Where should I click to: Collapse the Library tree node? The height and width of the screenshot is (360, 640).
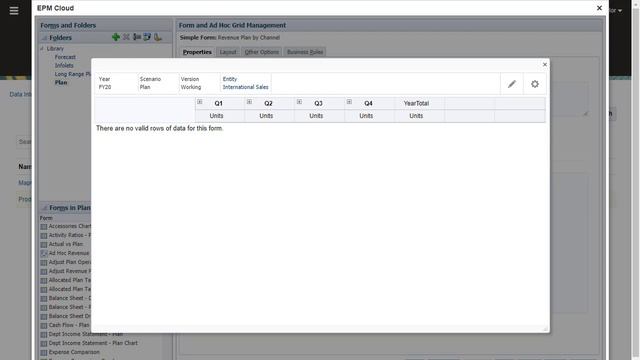(x=42, y=49)
